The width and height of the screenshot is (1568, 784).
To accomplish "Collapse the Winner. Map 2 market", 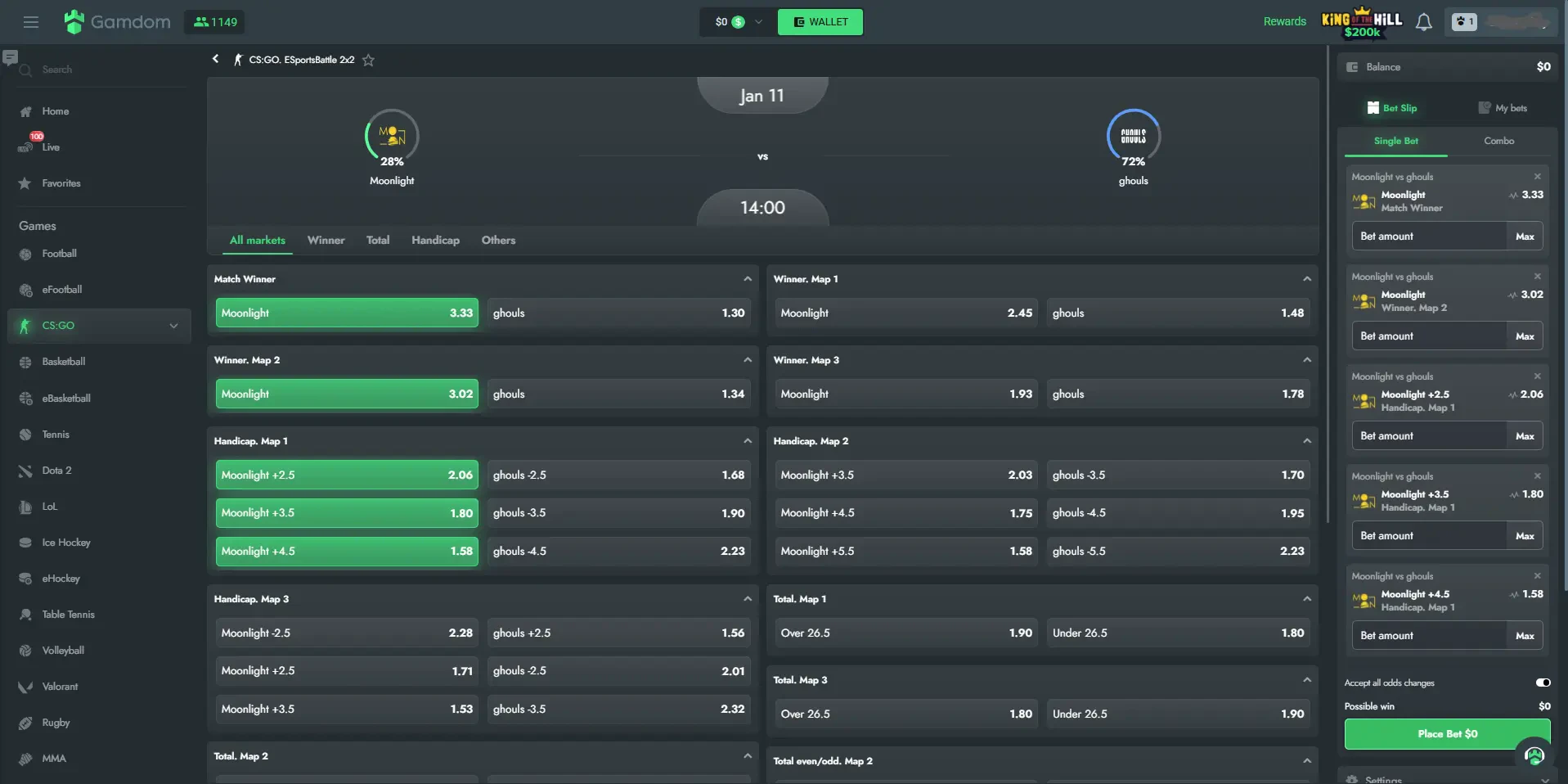I will (747, 360).
